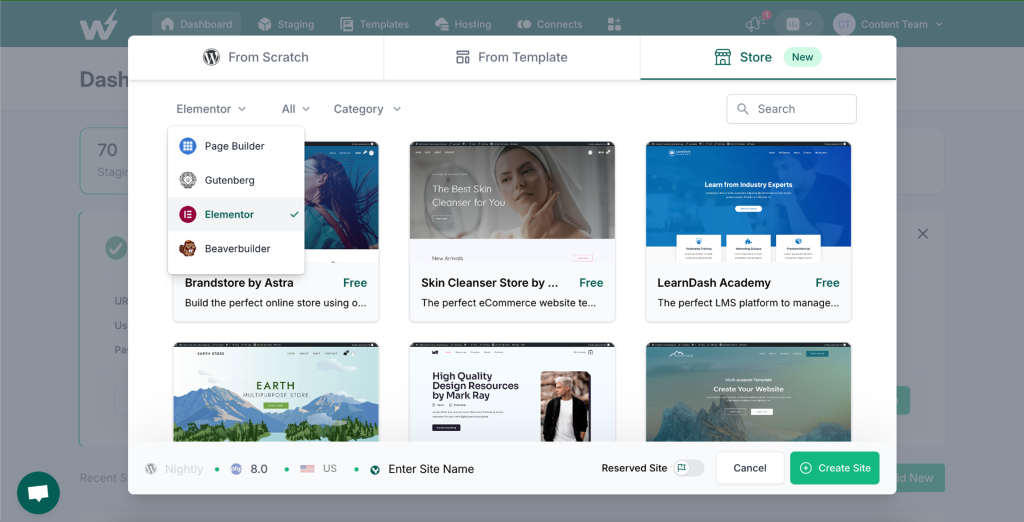Toggle the Reserved Site switch
The height and width of the screenshot is (522, 1024).
(x=689, y=468)
